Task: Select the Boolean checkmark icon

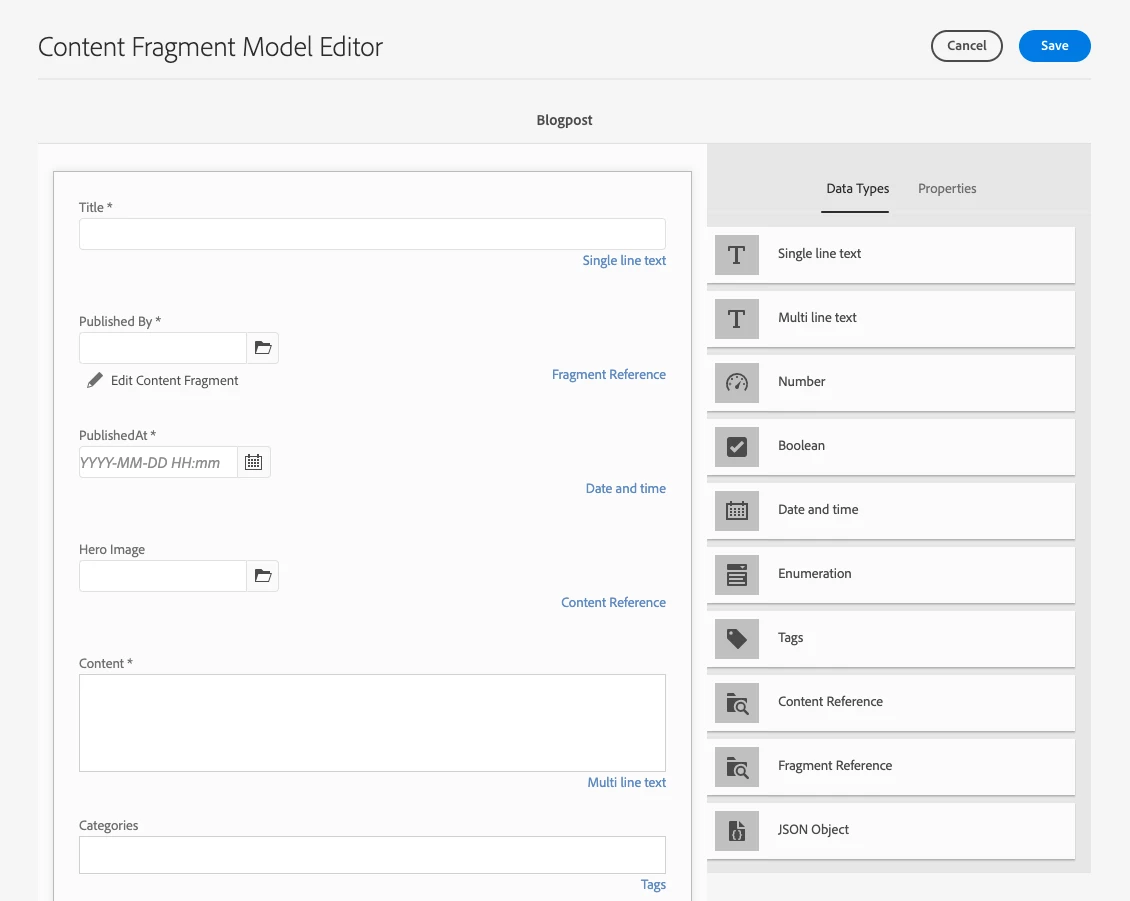Action: (x=737, y=447)
